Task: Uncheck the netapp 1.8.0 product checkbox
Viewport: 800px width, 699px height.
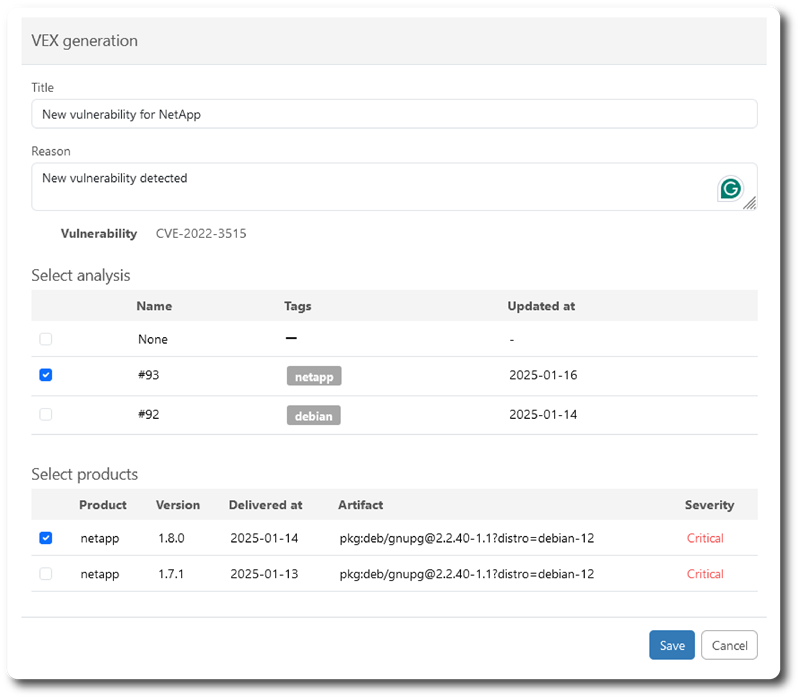Action: [x=46, y=538]
